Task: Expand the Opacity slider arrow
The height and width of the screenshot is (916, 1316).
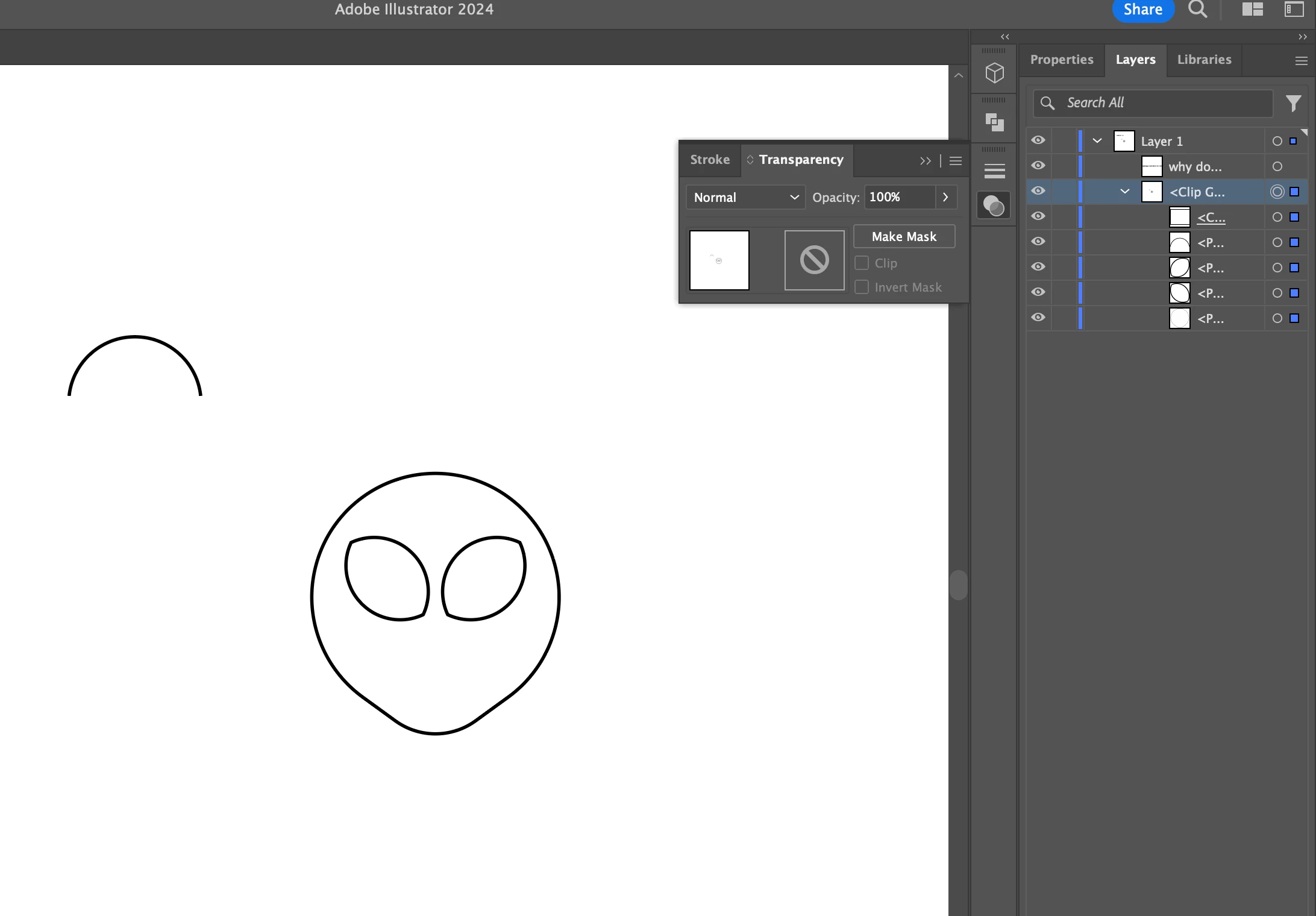Action: 945,198
